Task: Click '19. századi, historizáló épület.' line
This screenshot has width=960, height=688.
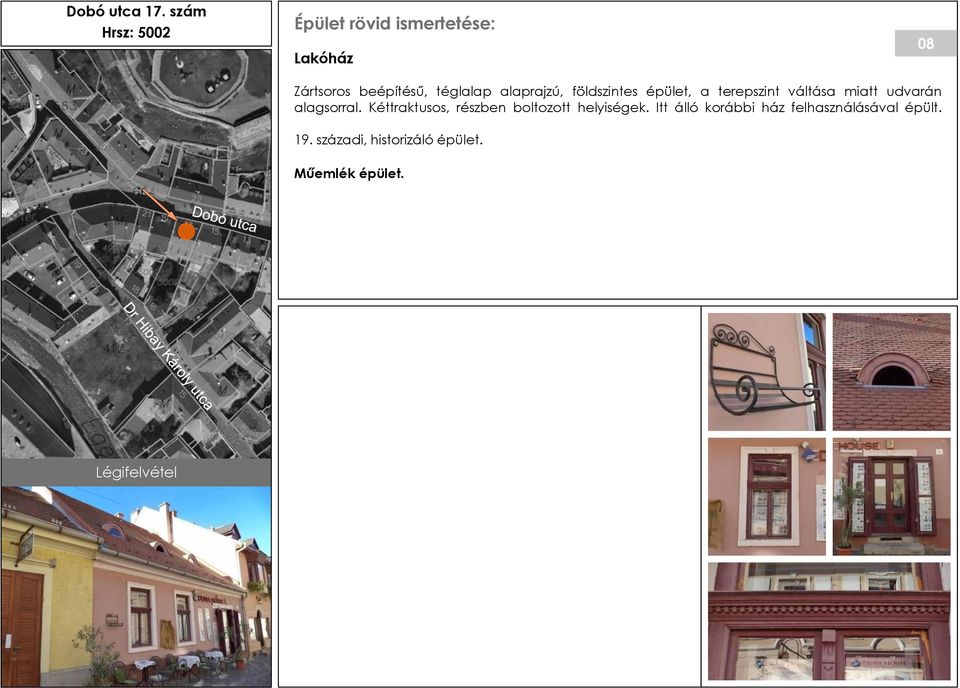Action: coord(388,140)
